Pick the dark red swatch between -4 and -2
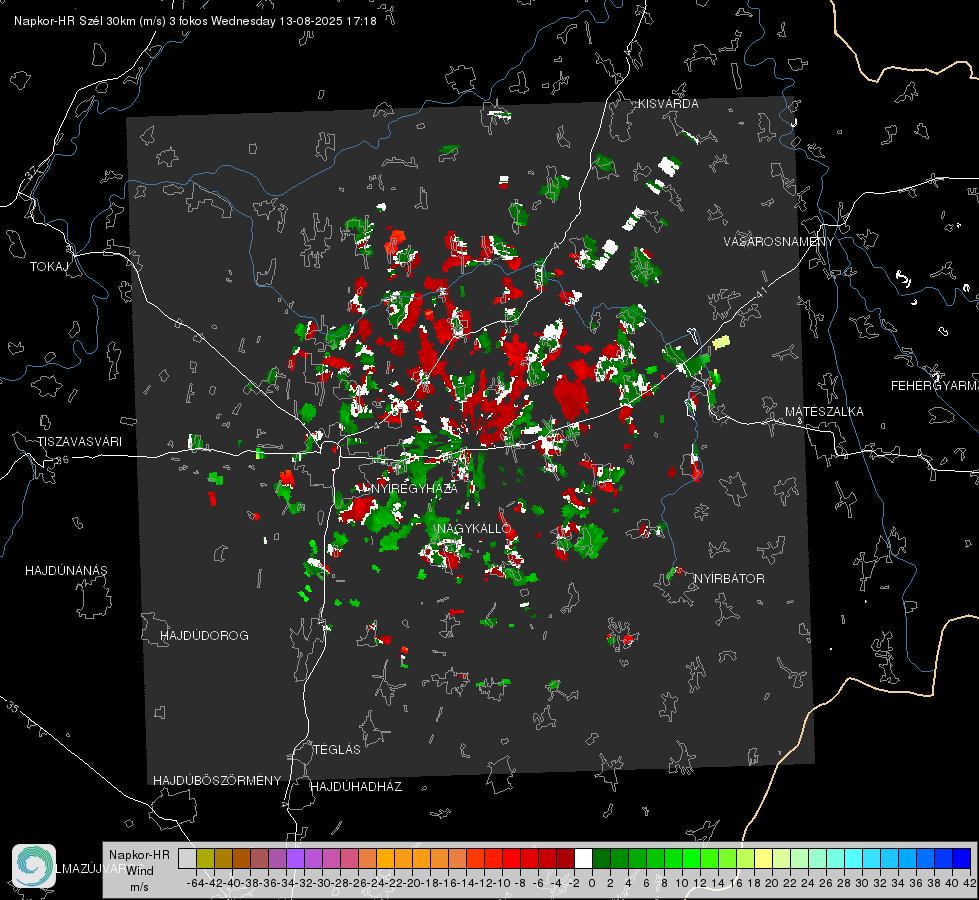 coord(565,858)
